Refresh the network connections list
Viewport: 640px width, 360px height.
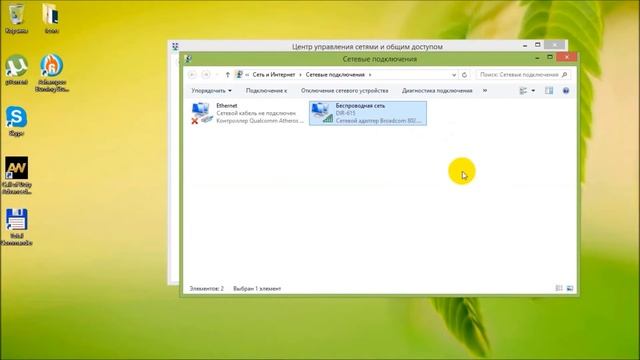click(x=464, y=75)
